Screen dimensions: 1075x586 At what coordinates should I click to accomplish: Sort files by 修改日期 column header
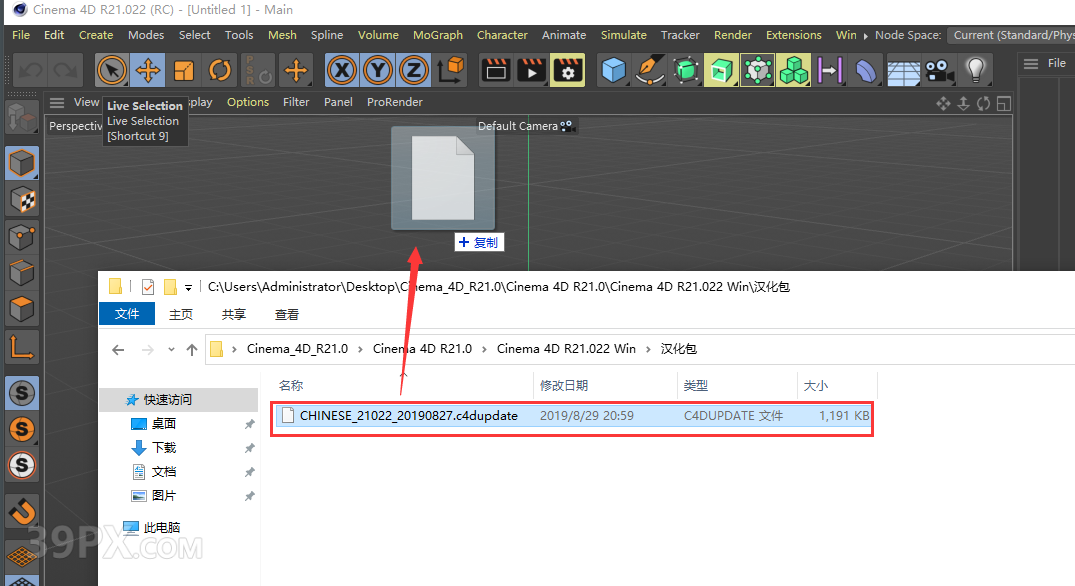[564, 385]
